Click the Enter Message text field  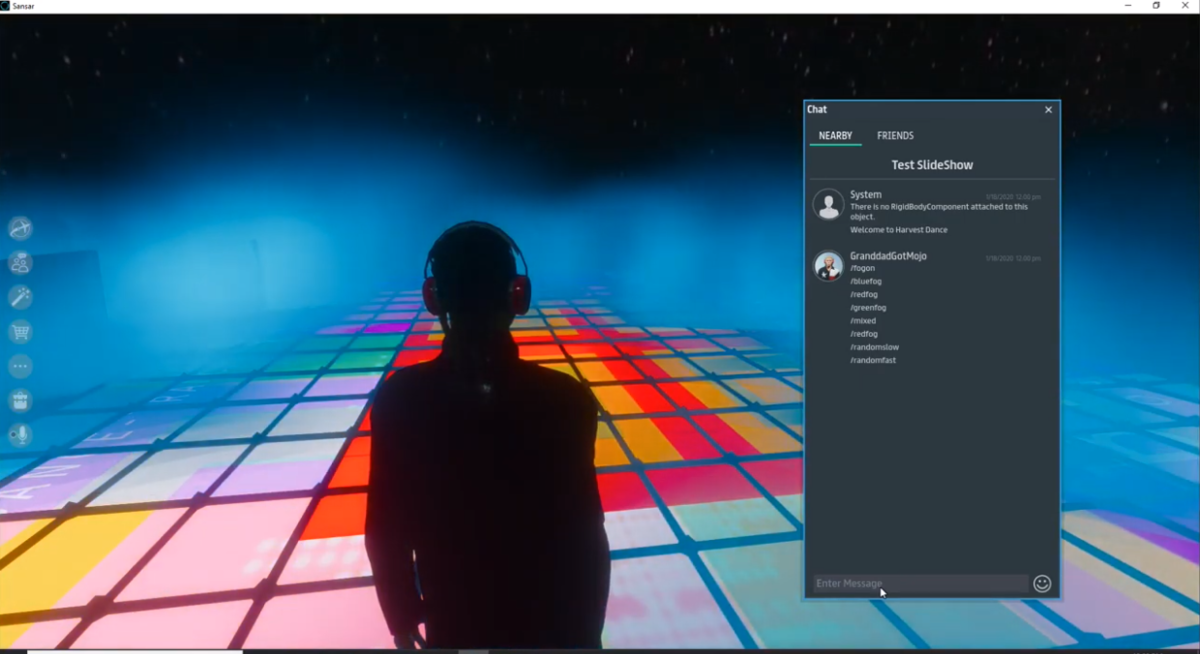pos(919,583)
